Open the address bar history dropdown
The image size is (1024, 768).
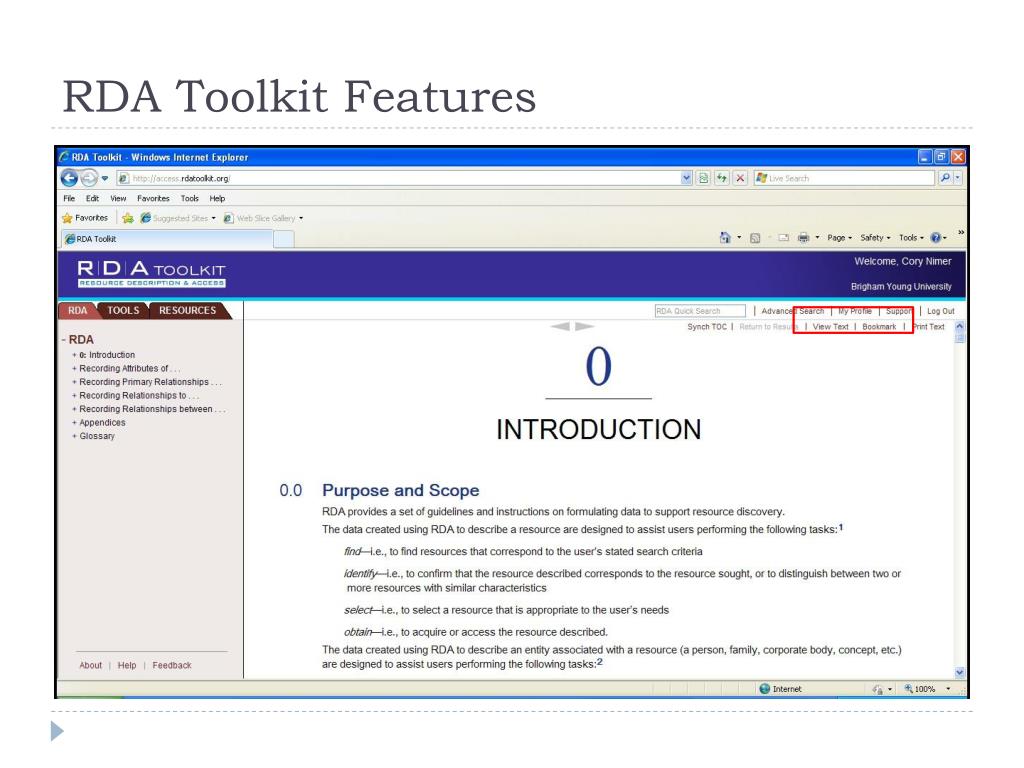[x=686, y=178]
